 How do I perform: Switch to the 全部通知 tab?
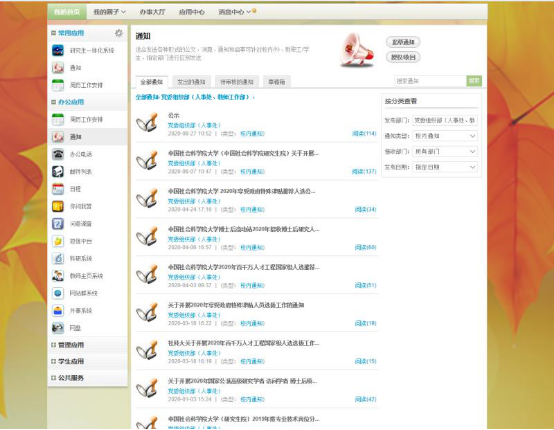151,82
